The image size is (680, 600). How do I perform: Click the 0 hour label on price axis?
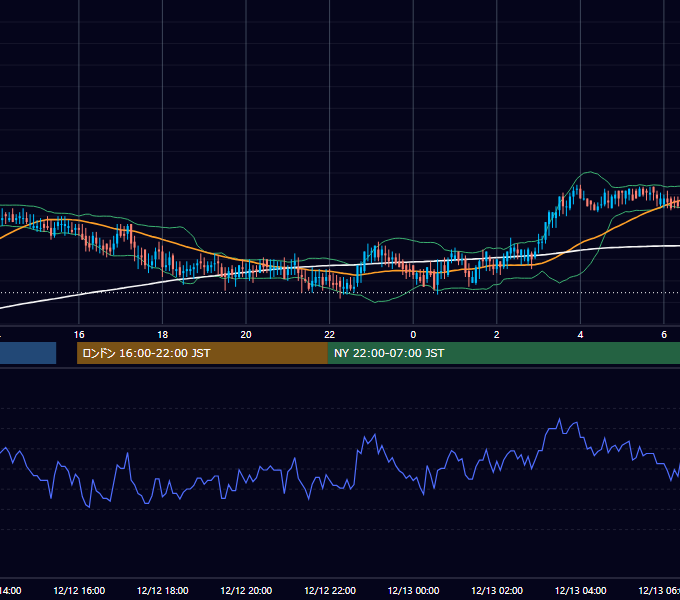pos(413,334)
